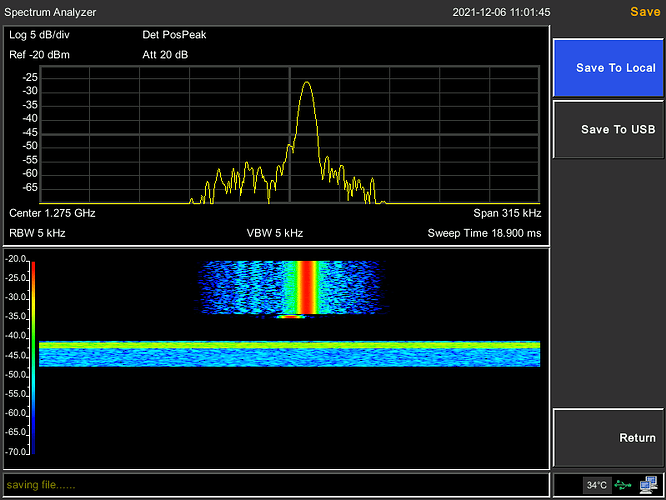The image size is (666, 500).
Task: Click the -45 axis label on spectrum
Action: [30, 133]
